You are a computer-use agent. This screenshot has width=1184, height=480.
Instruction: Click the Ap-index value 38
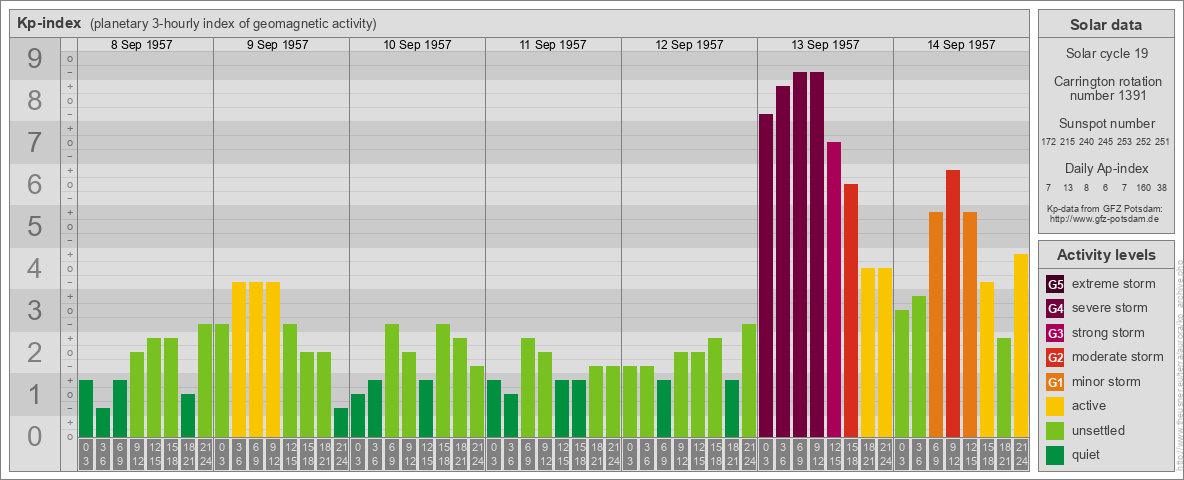pos(1162,187)
